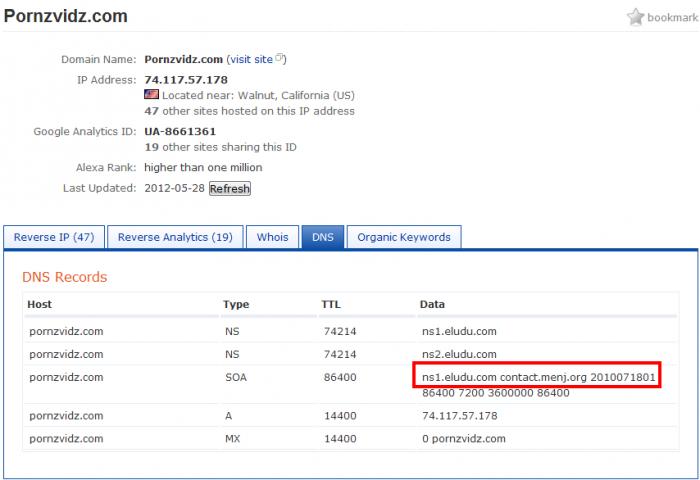Click '47 other sites hosted on this IP address'
The width and height of the screenshot is (700, 480).
coord(249,111)
